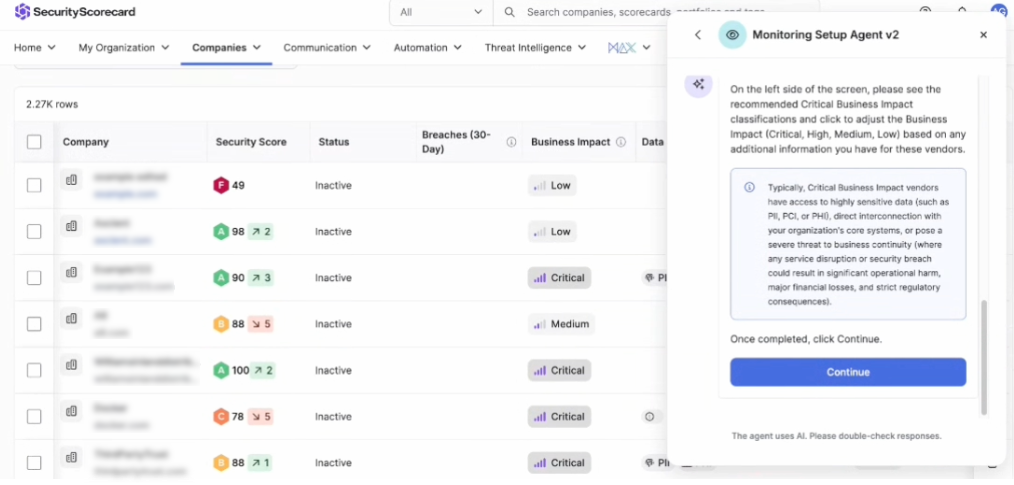Open the Low impact selector in the score 49 row
This screenshot has height=485, width=1014.
tap(552, 186)
